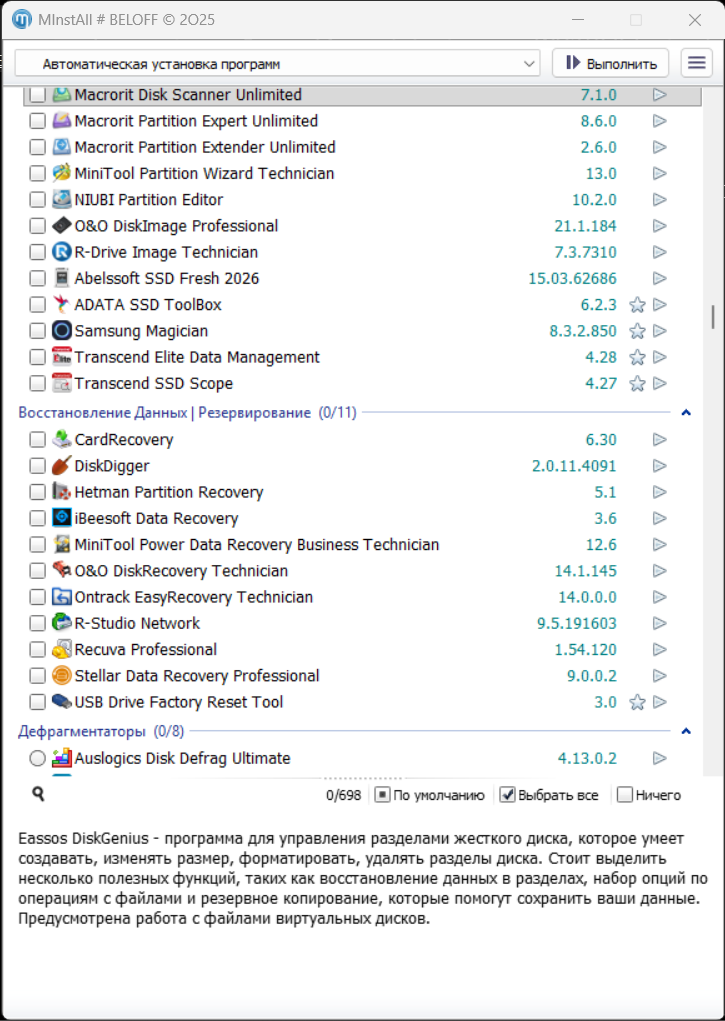Click the play arrow beside R-Studio Network
Image resolution: width=725 pixels, height=1021 pixels.
point(659,624)
